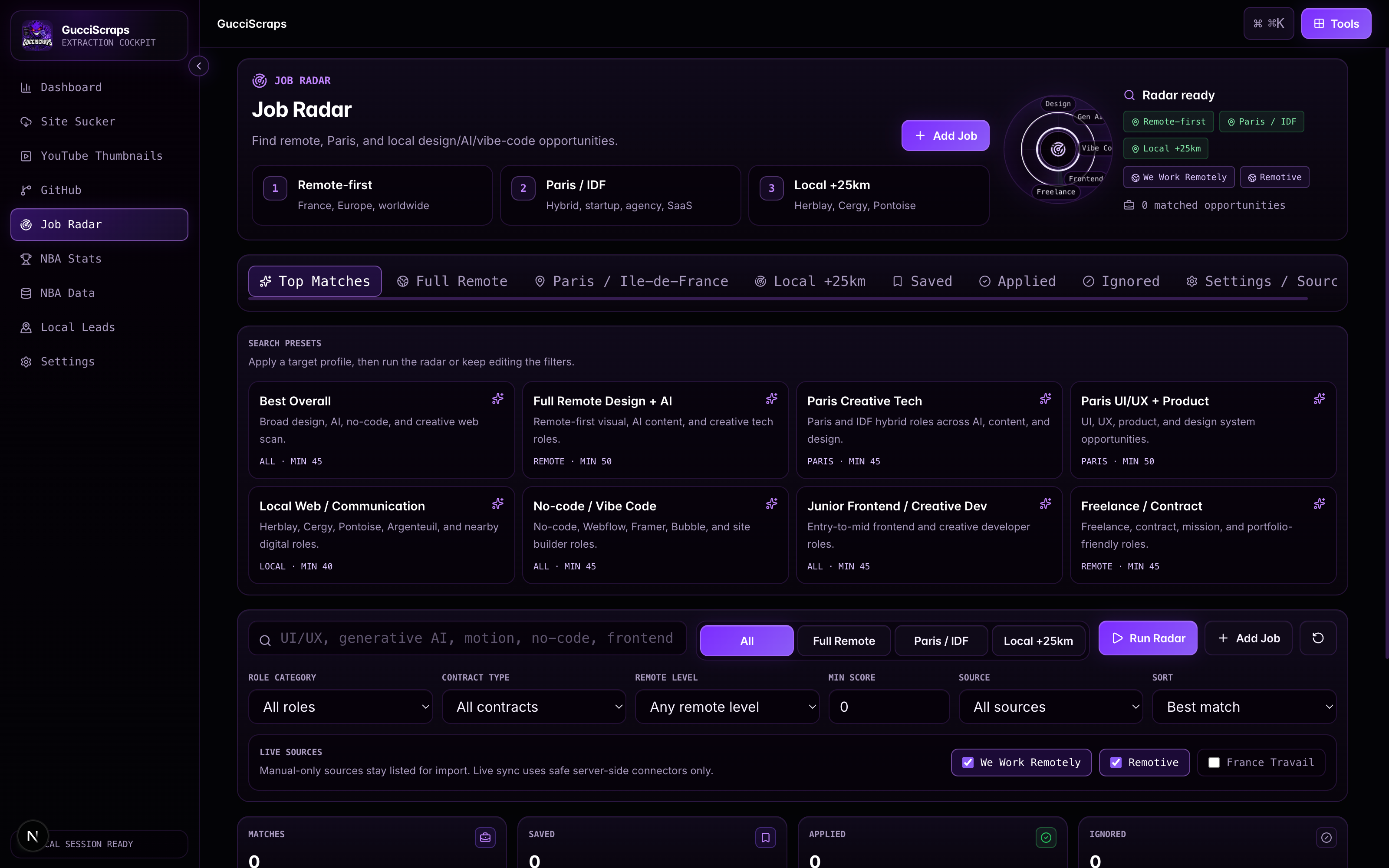
Task: Click the bookmark icon on Saved card
Action: 765,838
